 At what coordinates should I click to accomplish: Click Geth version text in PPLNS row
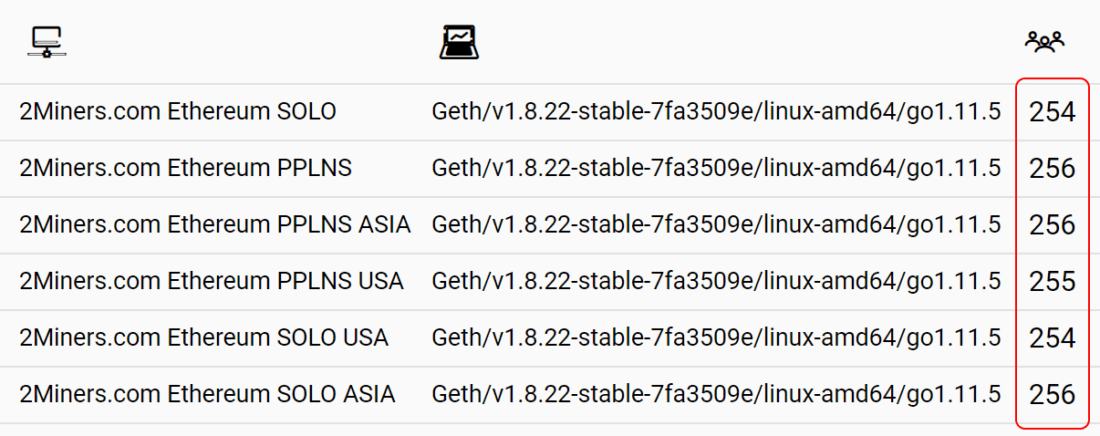coord(716,169)
